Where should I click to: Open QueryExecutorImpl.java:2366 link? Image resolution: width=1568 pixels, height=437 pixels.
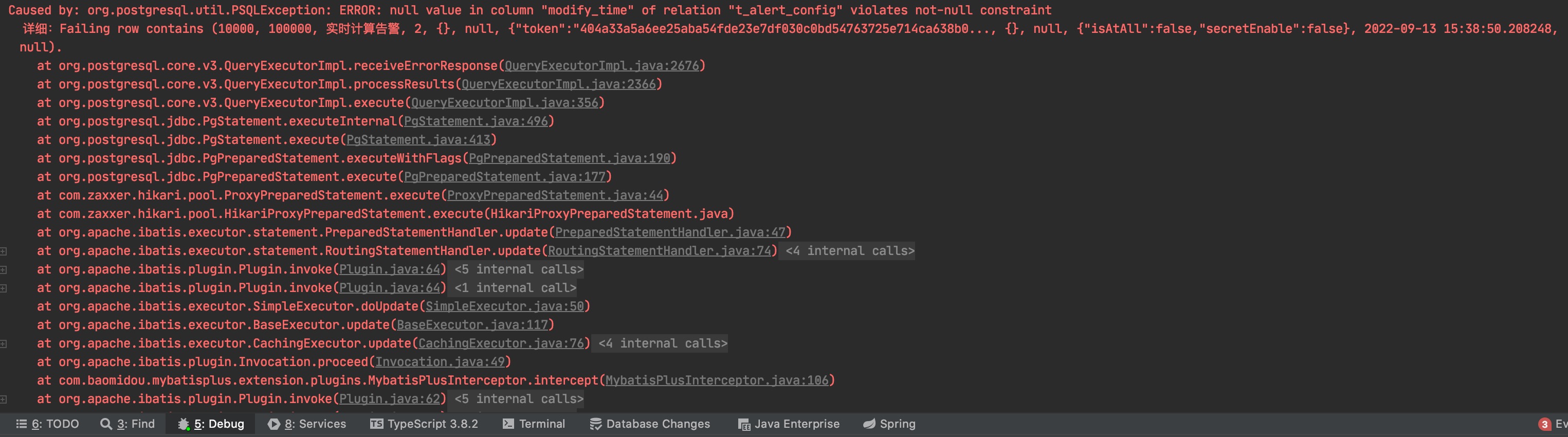[x=558, y=84]
